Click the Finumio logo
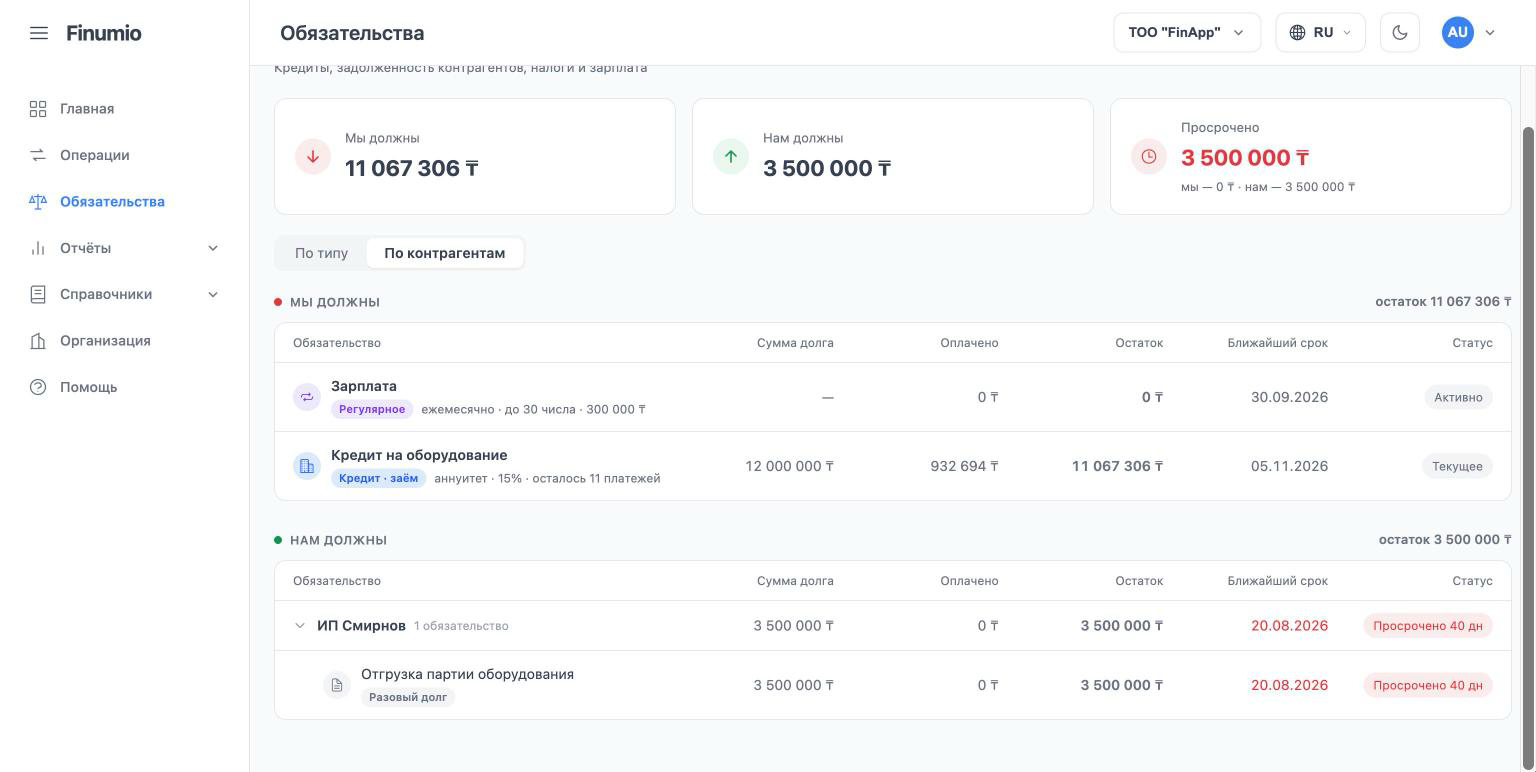 click(x=104, y=33)
